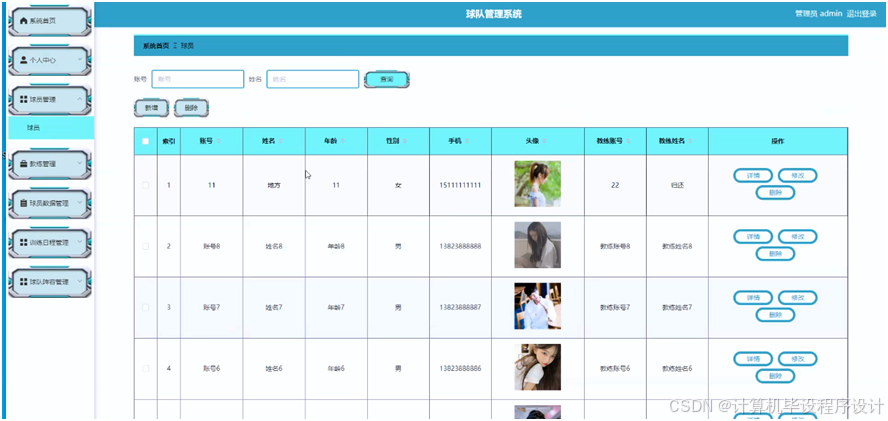Sort the table by 教练账号 column arrows
888x421 pixels.
coord(627,141)
